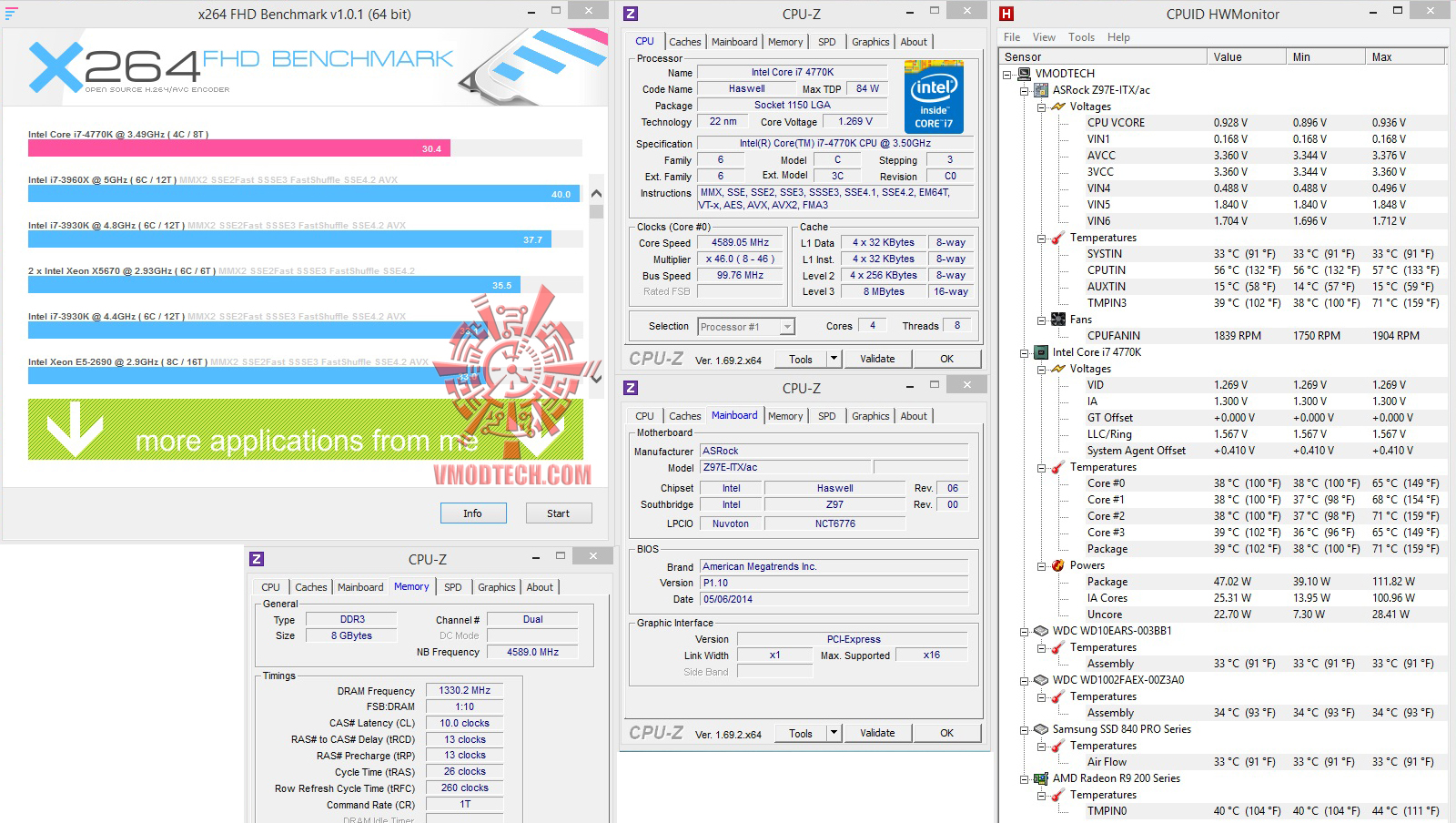Click the Fans icon in HWMonitor
The image size is (1456, 823).
(x=1058, y=320)
